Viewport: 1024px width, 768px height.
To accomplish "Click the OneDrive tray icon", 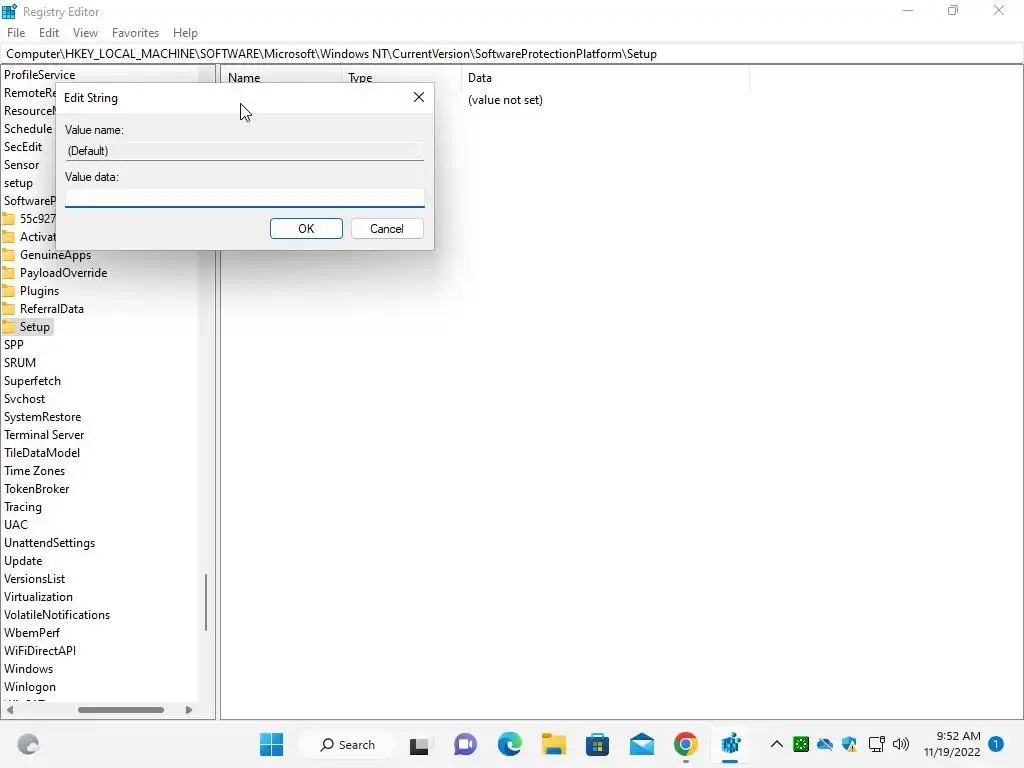I will (825, 744).
